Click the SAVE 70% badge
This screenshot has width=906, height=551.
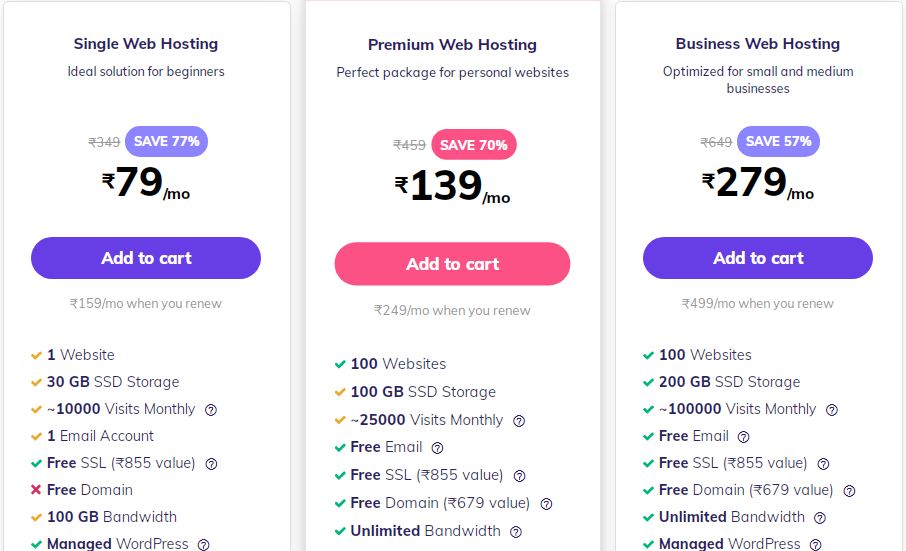tap(474, 144)
